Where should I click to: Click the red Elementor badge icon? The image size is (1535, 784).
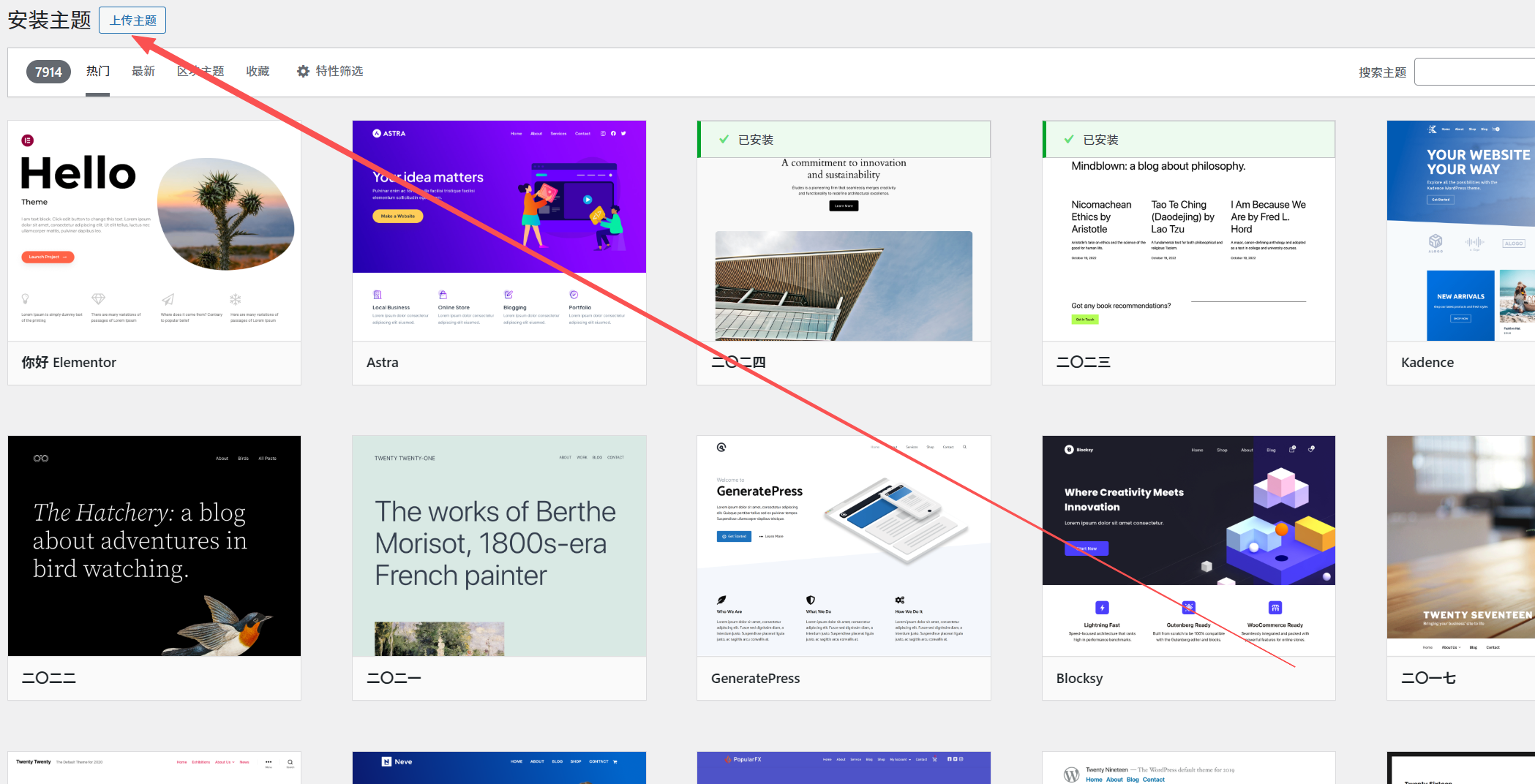(28, 140)
